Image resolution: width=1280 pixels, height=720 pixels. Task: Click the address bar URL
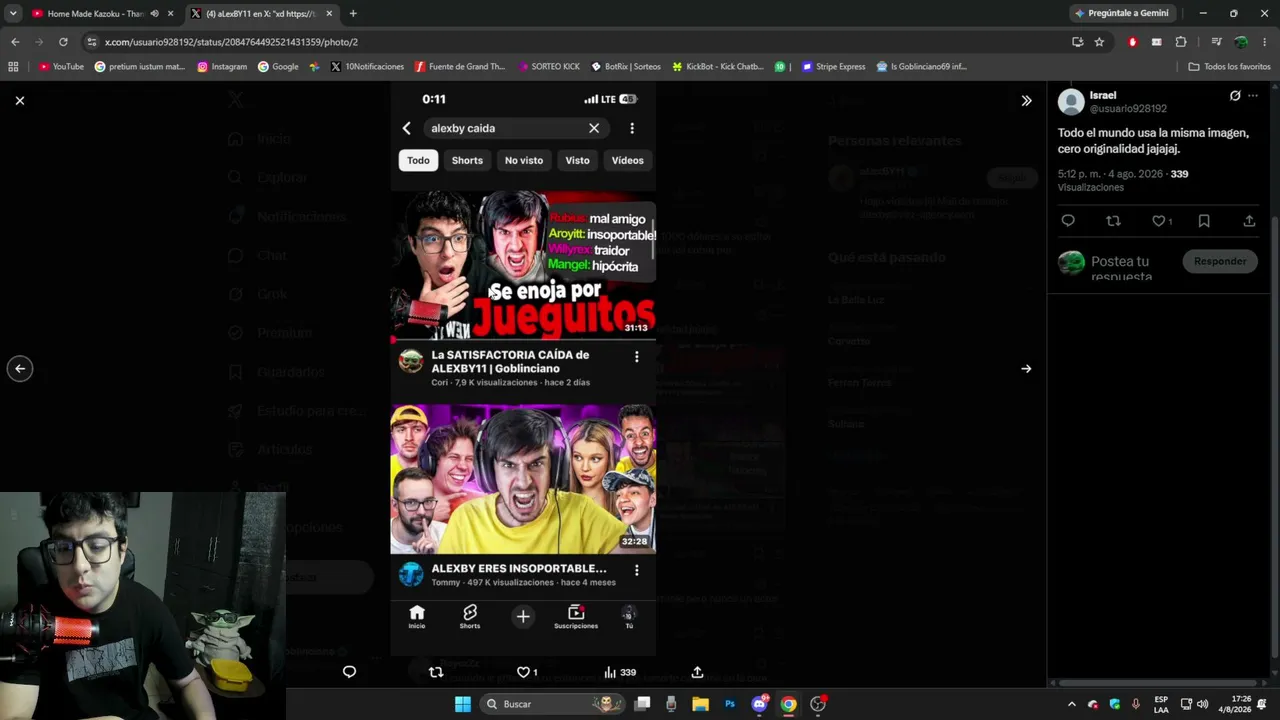coord(231,42)
